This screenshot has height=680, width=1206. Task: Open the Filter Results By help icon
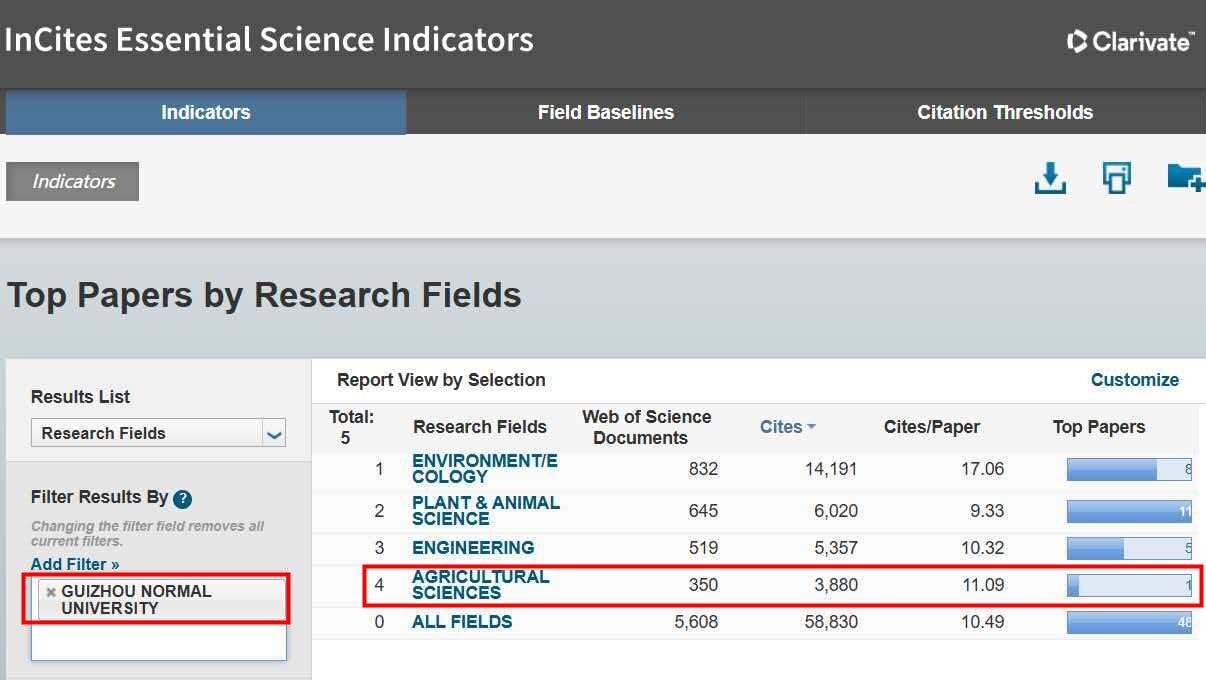coord(182,499)
